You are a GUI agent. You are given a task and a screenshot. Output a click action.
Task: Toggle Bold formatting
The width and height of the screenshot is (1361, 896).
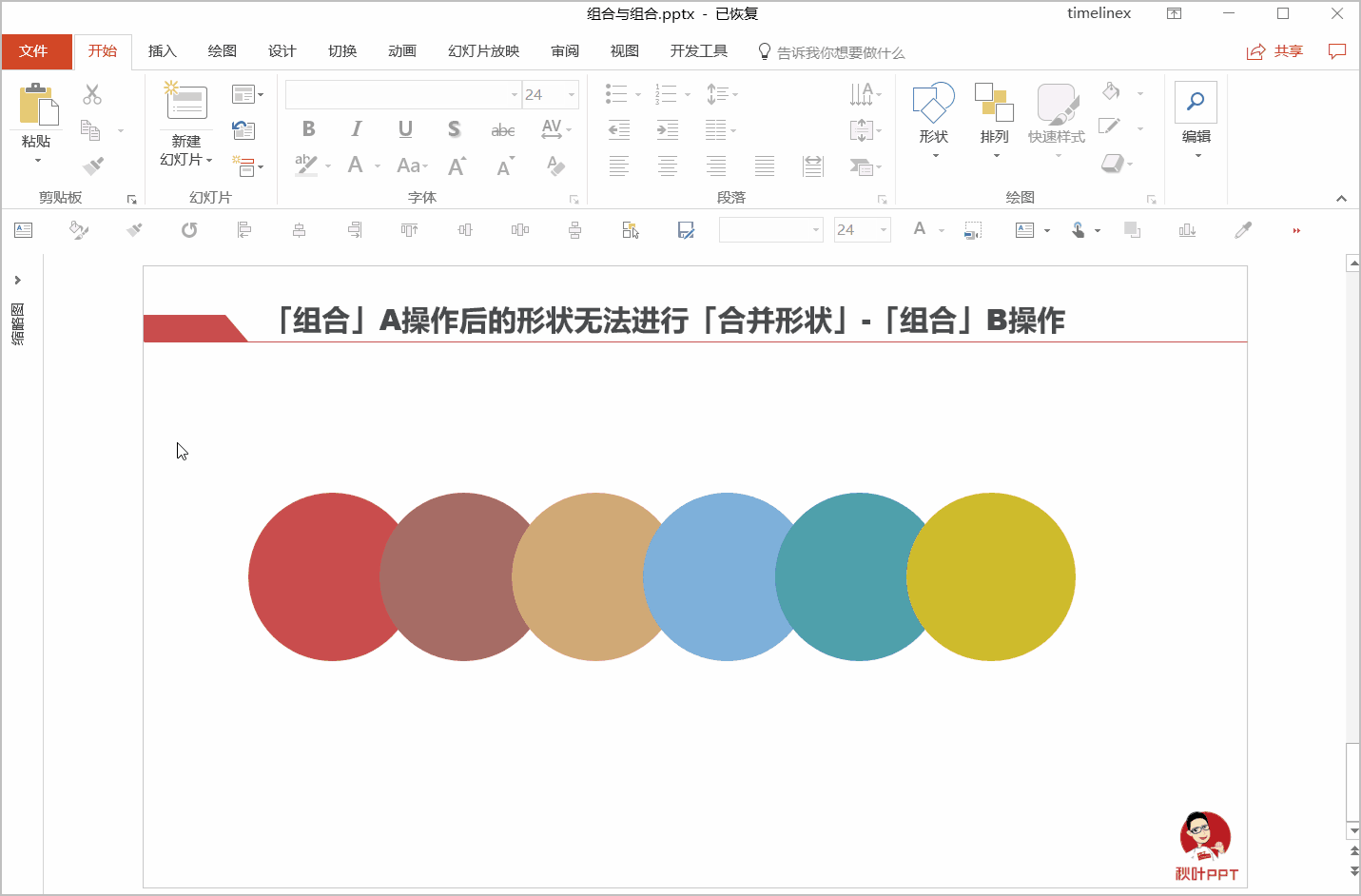point(308,129)
